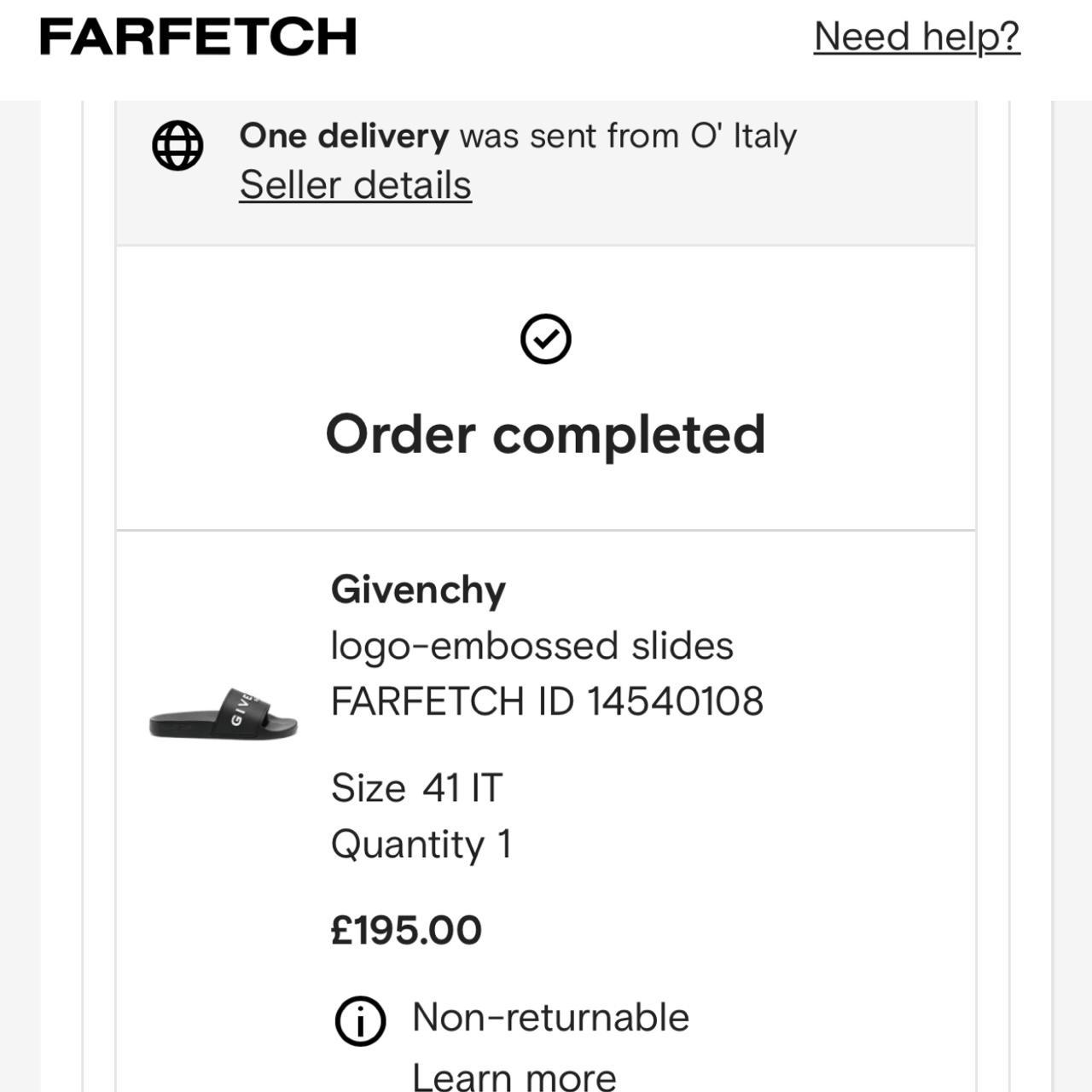Select the £195.00 price
Screen dimensions: 1092x1092
406,930
